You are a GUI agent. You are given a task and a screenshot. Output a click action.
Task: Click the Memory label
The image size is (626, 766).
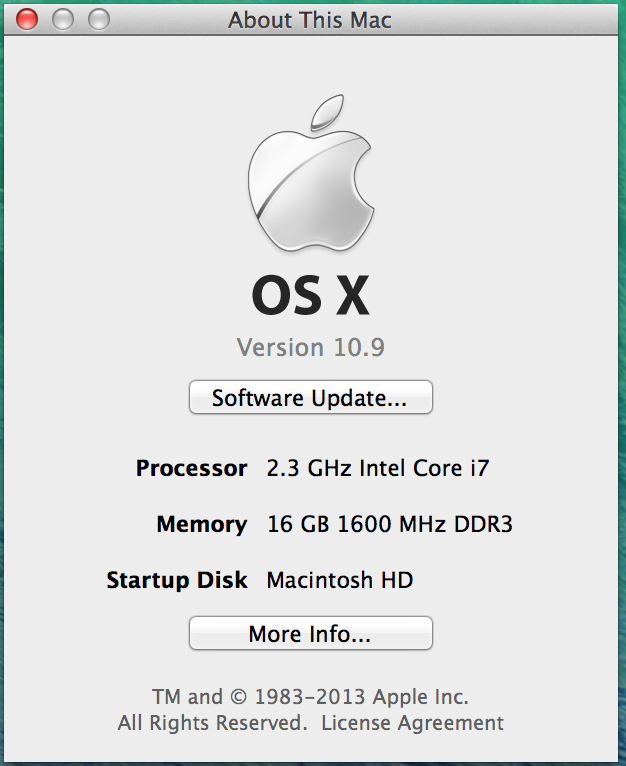[201, 524]
